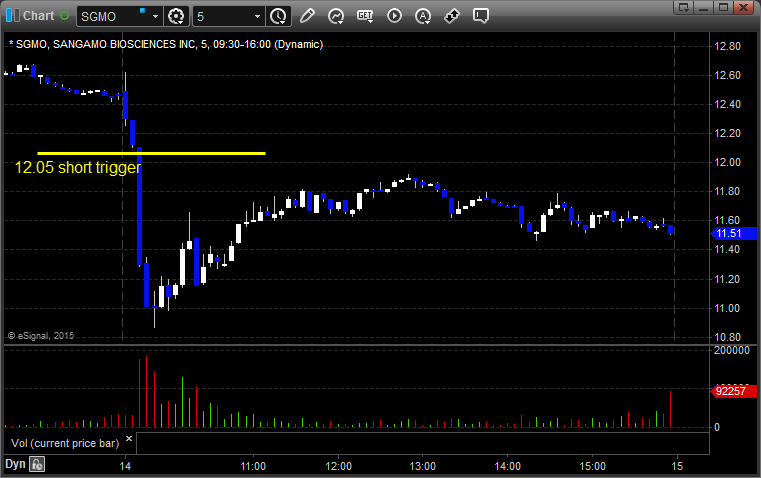
Task: Click the 13:00 time axis label
Action: [x=422, y=466]
